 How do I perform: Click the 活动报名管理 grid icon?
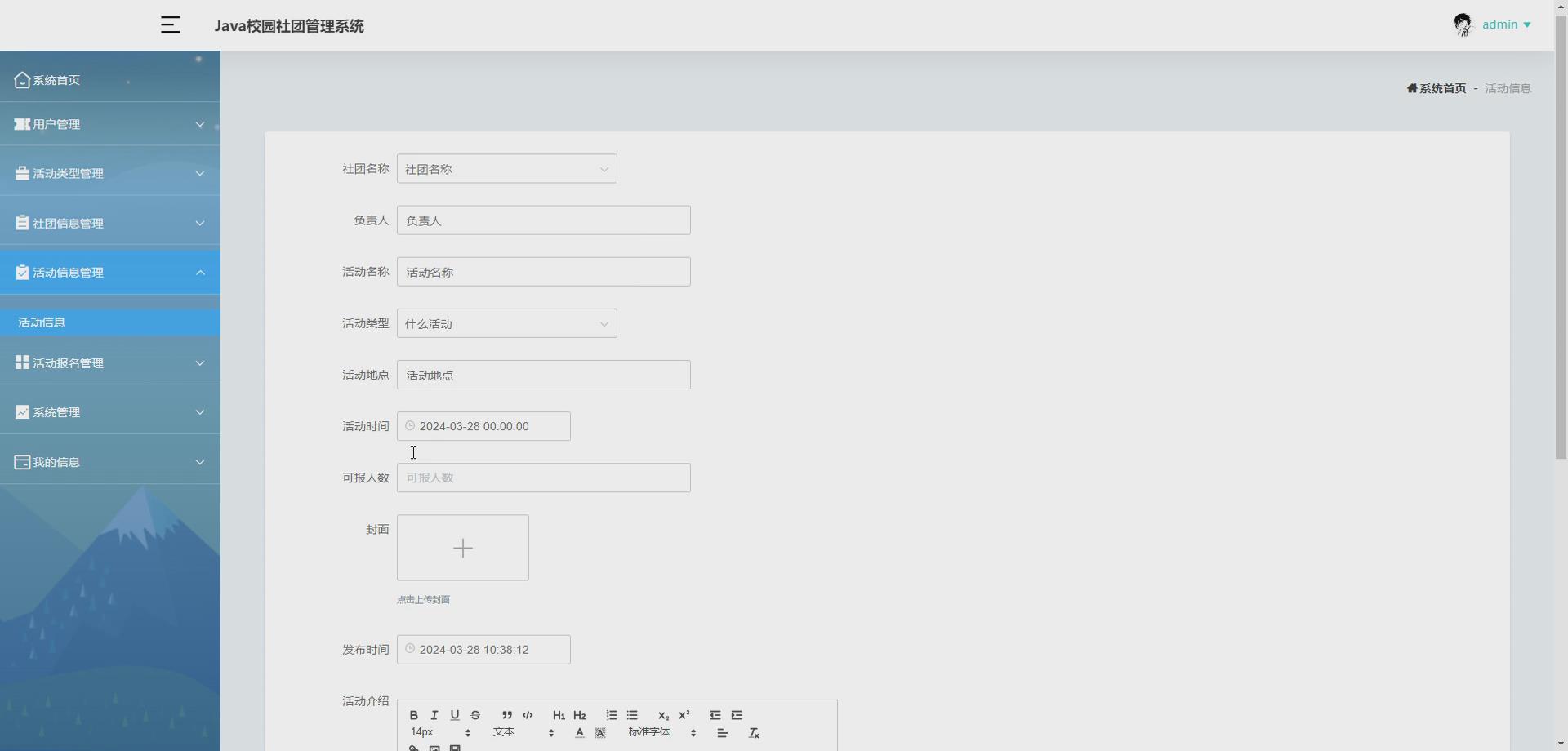(22, 362)
